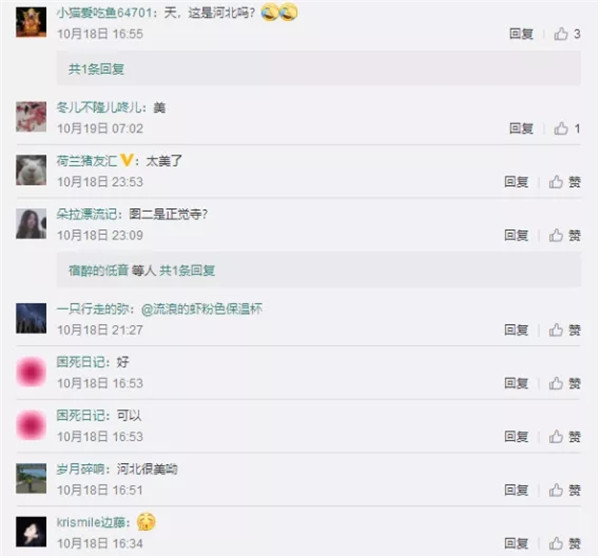Viewport: 600px width, 558px height.
Task: Reply to krismile边藤's comment
Action: [516, 543]
